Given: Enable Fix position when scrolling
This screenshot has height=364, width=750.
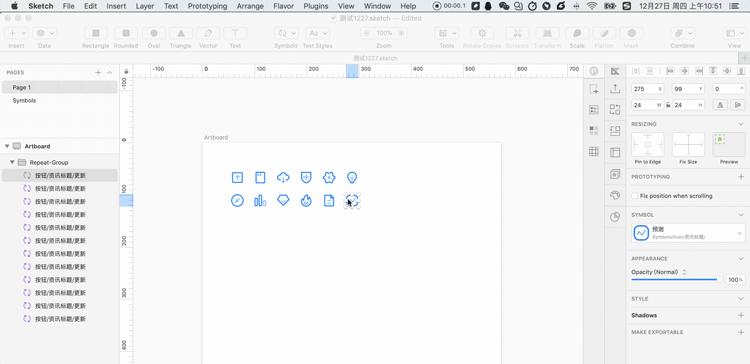Looking at the screenshot, I should coord(635,196).
